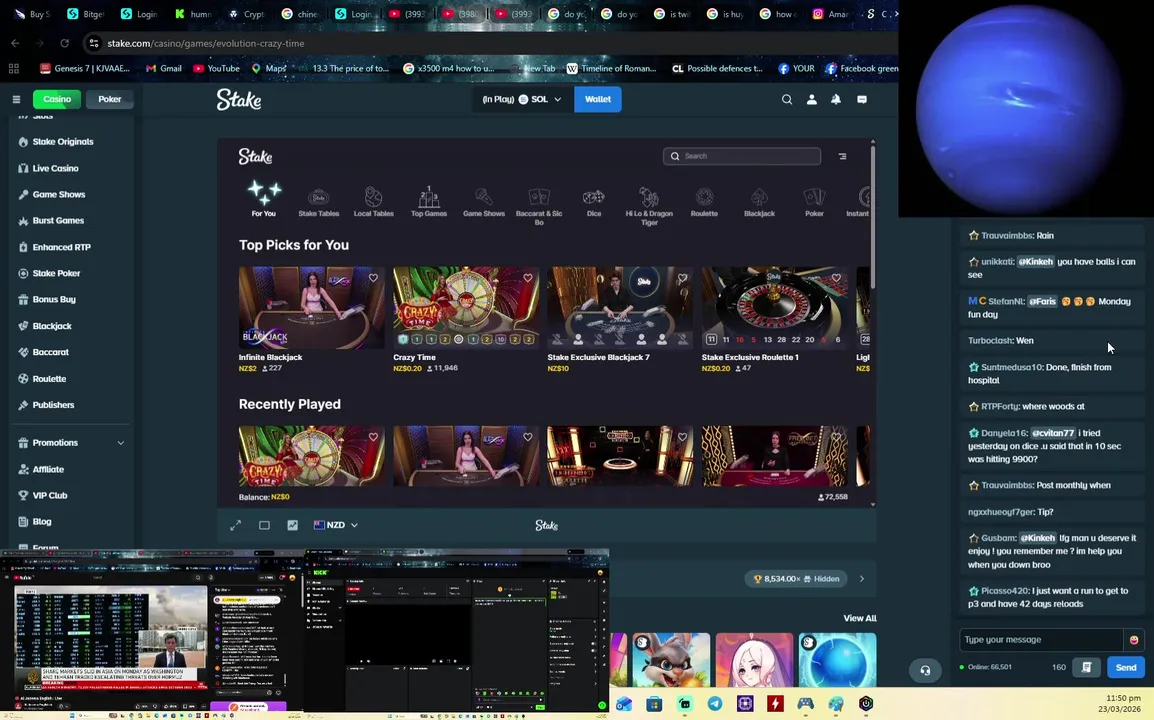Open the NZD display currency dropdown

coord(336,525)
